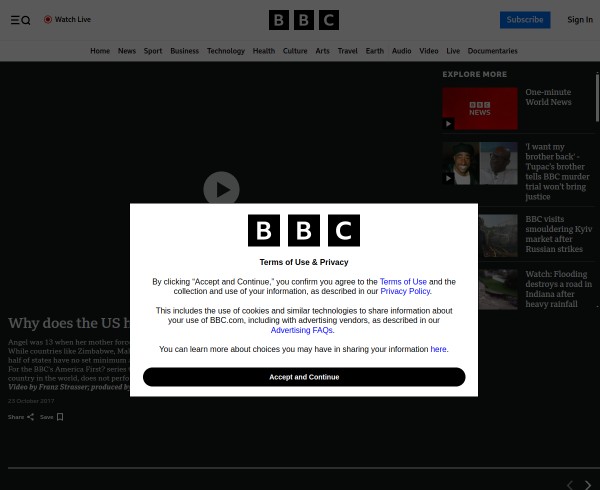The image size is (600, 490).
Task: Click the Share icon under the article
Action: coord(31,417)
